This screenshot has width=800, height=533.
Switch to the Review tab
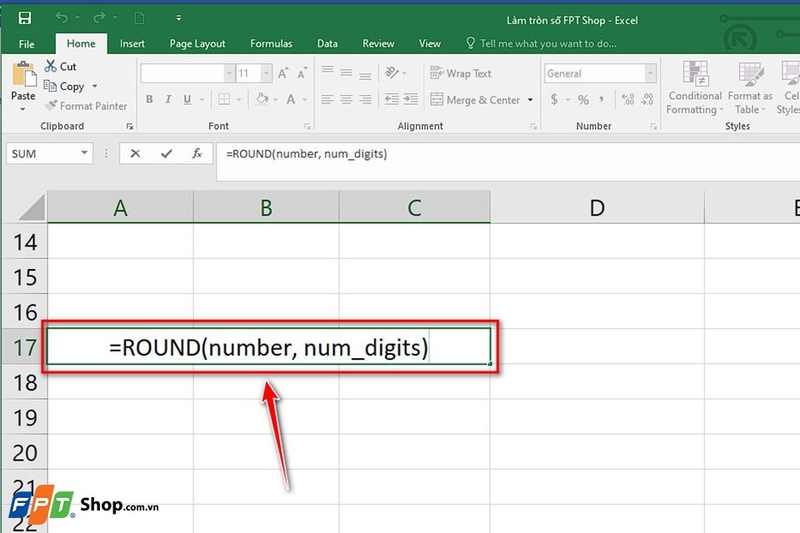point(378,44)
